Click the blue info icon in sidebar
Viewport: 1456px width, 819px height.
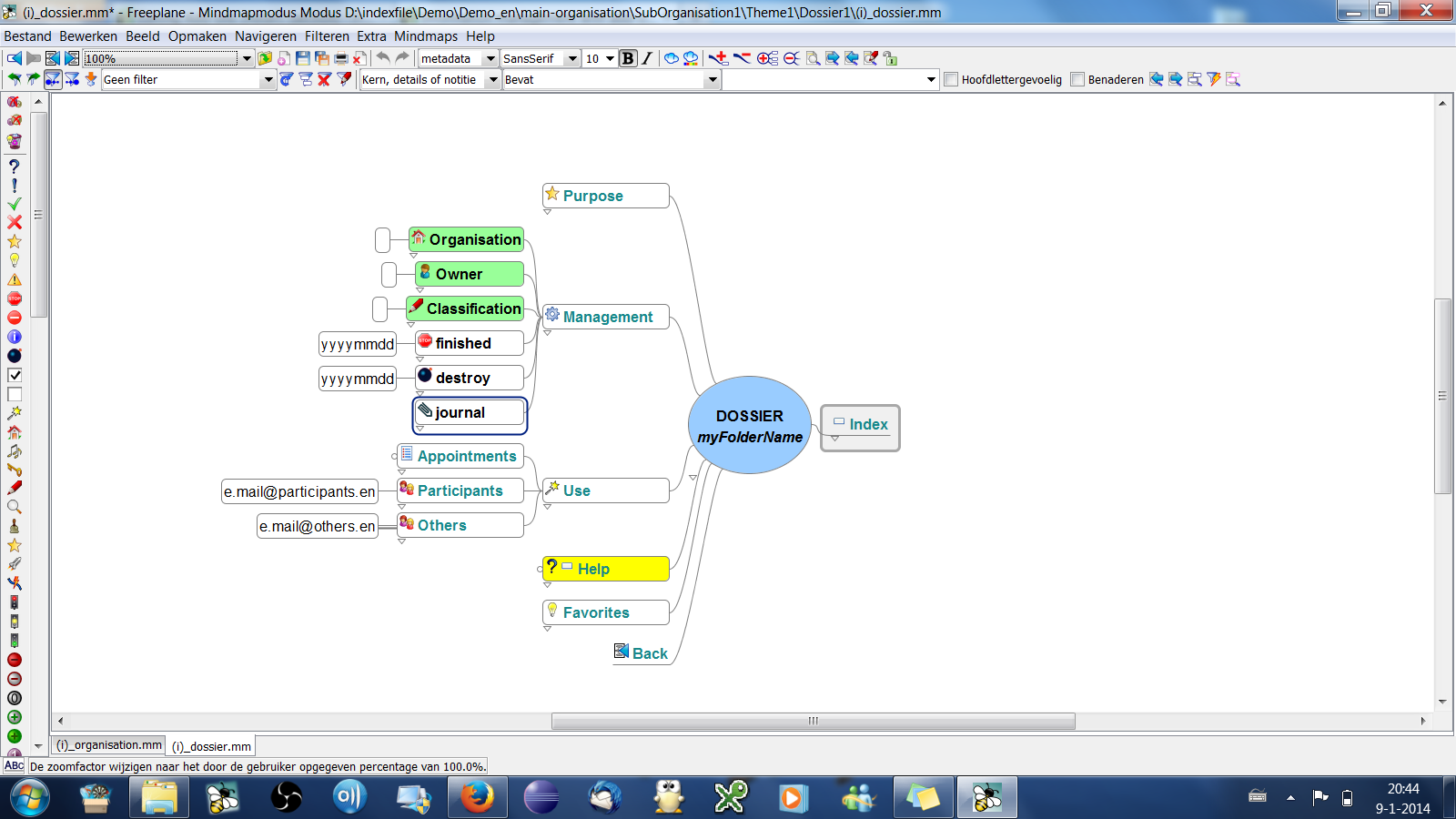point(15,337)
